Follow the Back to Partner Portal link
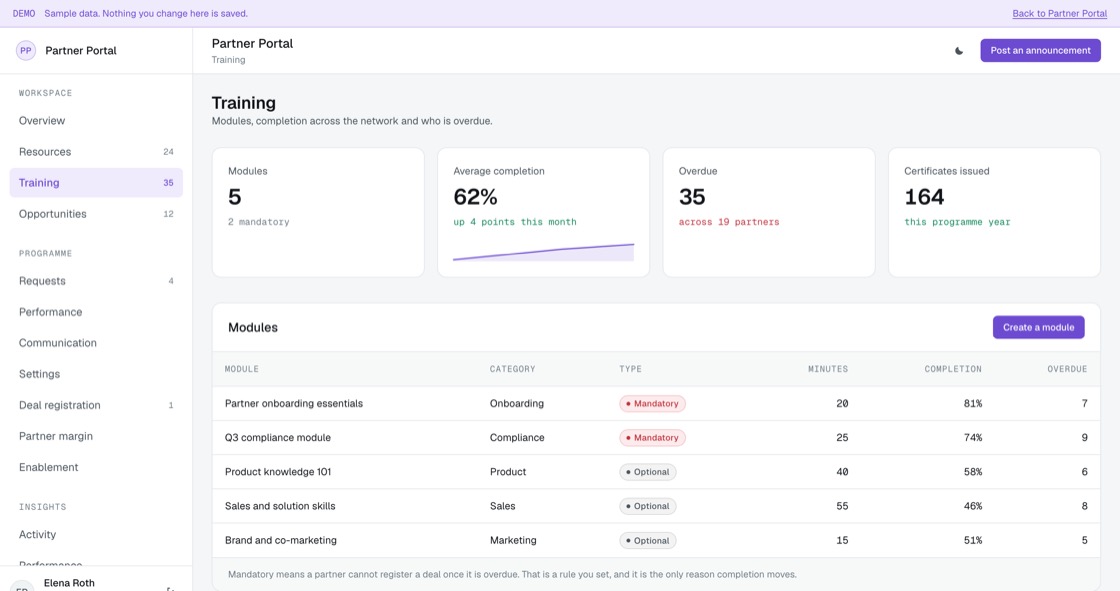This screenshot has height=591, width=1120. 1059,14
